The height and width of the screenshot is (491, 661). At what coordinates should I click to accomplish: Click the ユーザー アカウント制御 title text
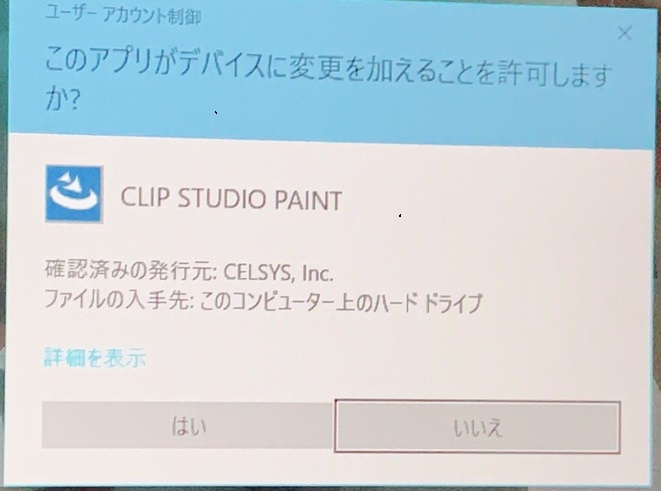click(123, 16)
